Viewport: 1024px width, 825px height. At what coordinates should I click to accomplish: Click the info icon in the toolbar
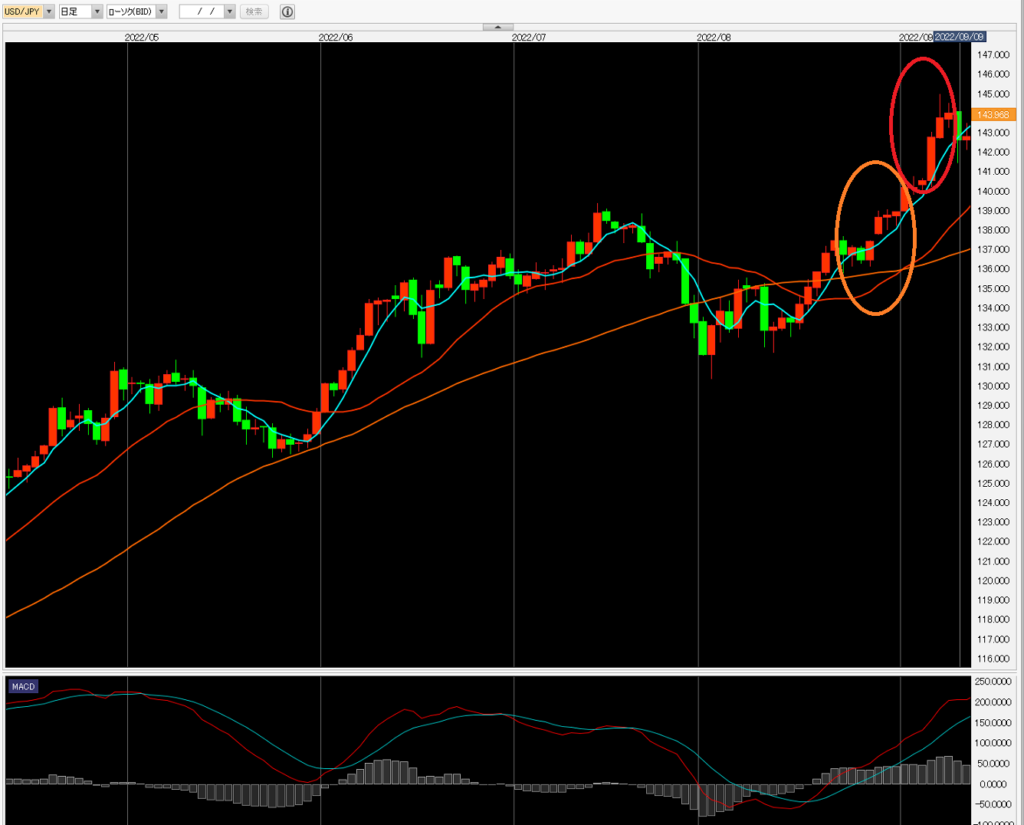(287, 12)
